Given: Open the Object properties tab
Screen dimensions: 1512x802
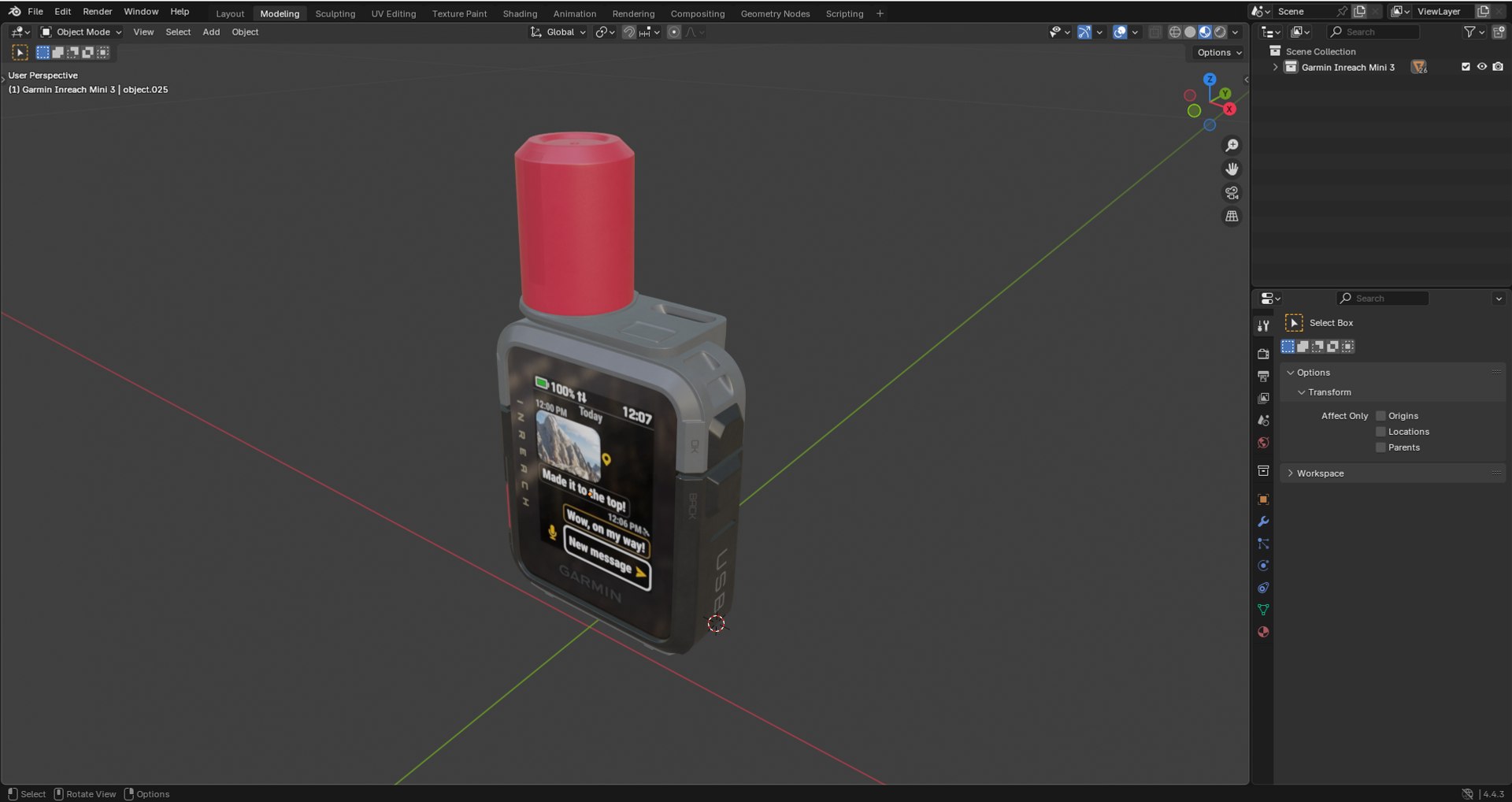Looking at the screenshot, I should (1263, 499).
